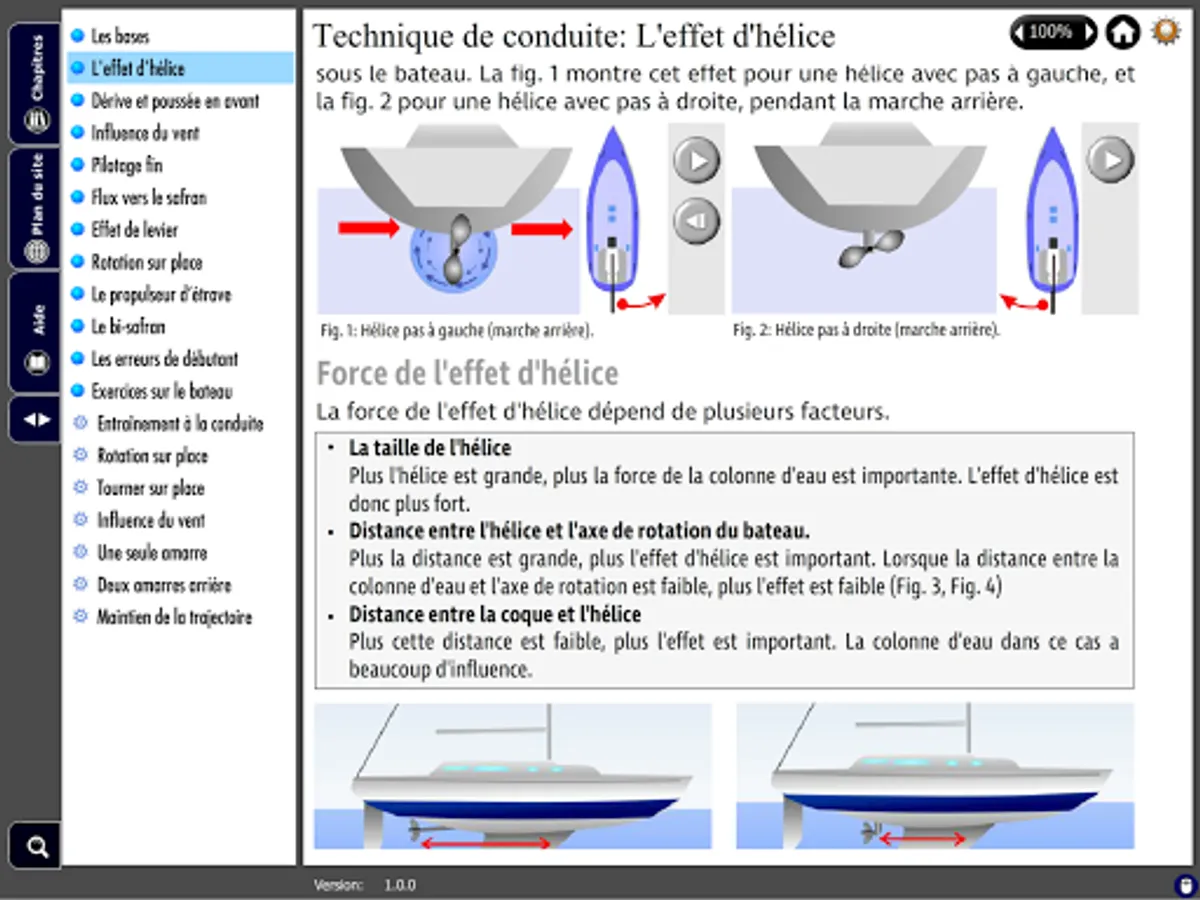
Task: Open the blue-dot 'Rotation sur place' chapter
Action: tap(146, 262)
